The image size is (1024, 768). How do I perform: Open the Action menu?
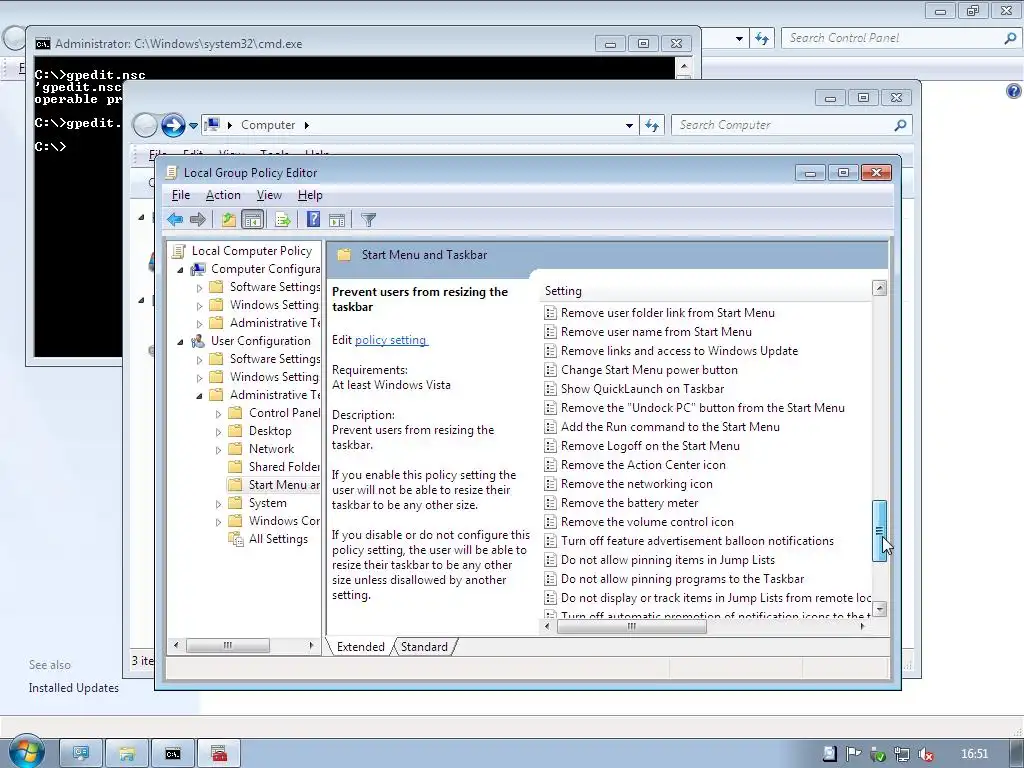point(223,195)
